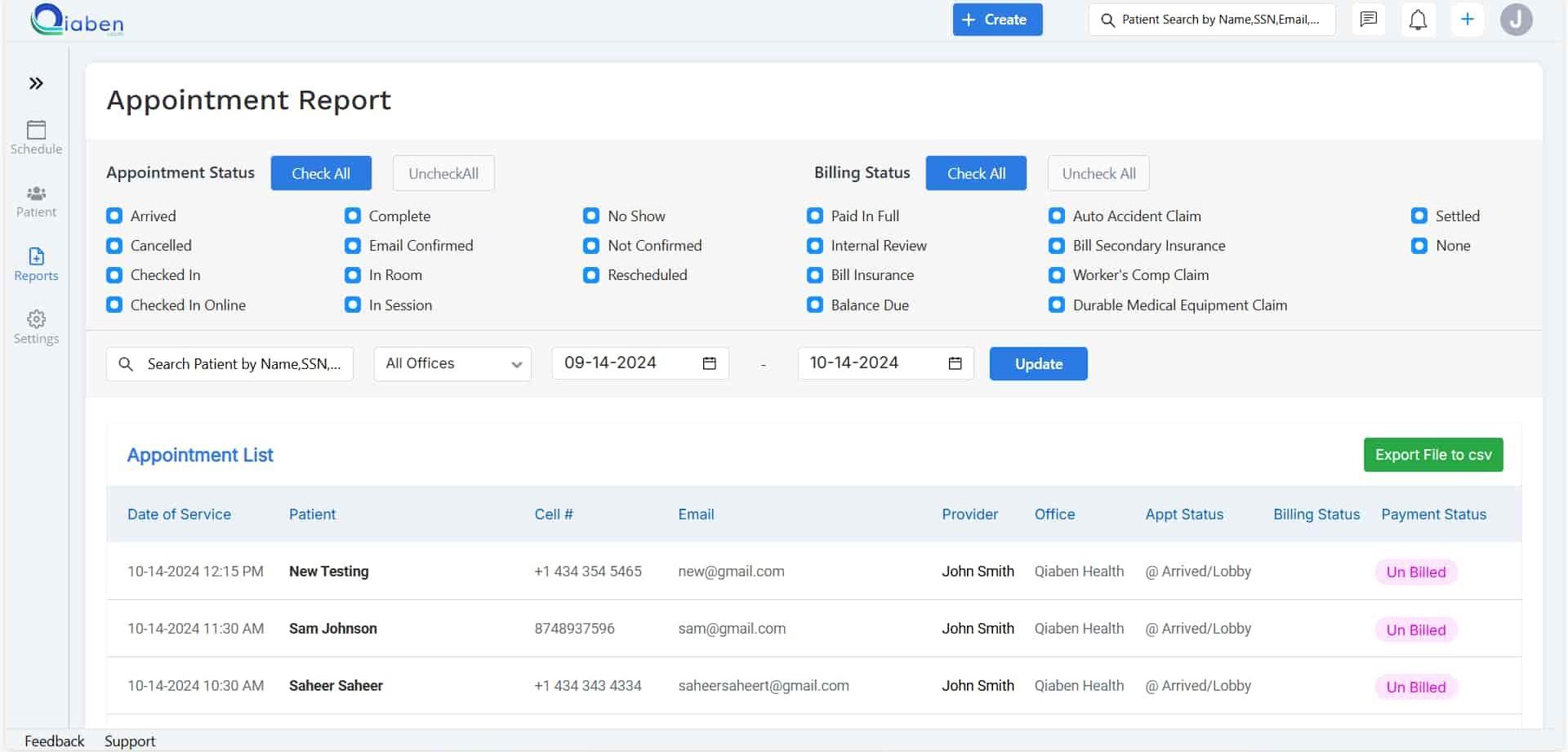The width and height of the screenshot is (1568, 752).
Task: Open the user avatar J menu
Action: click(1517, 19)
